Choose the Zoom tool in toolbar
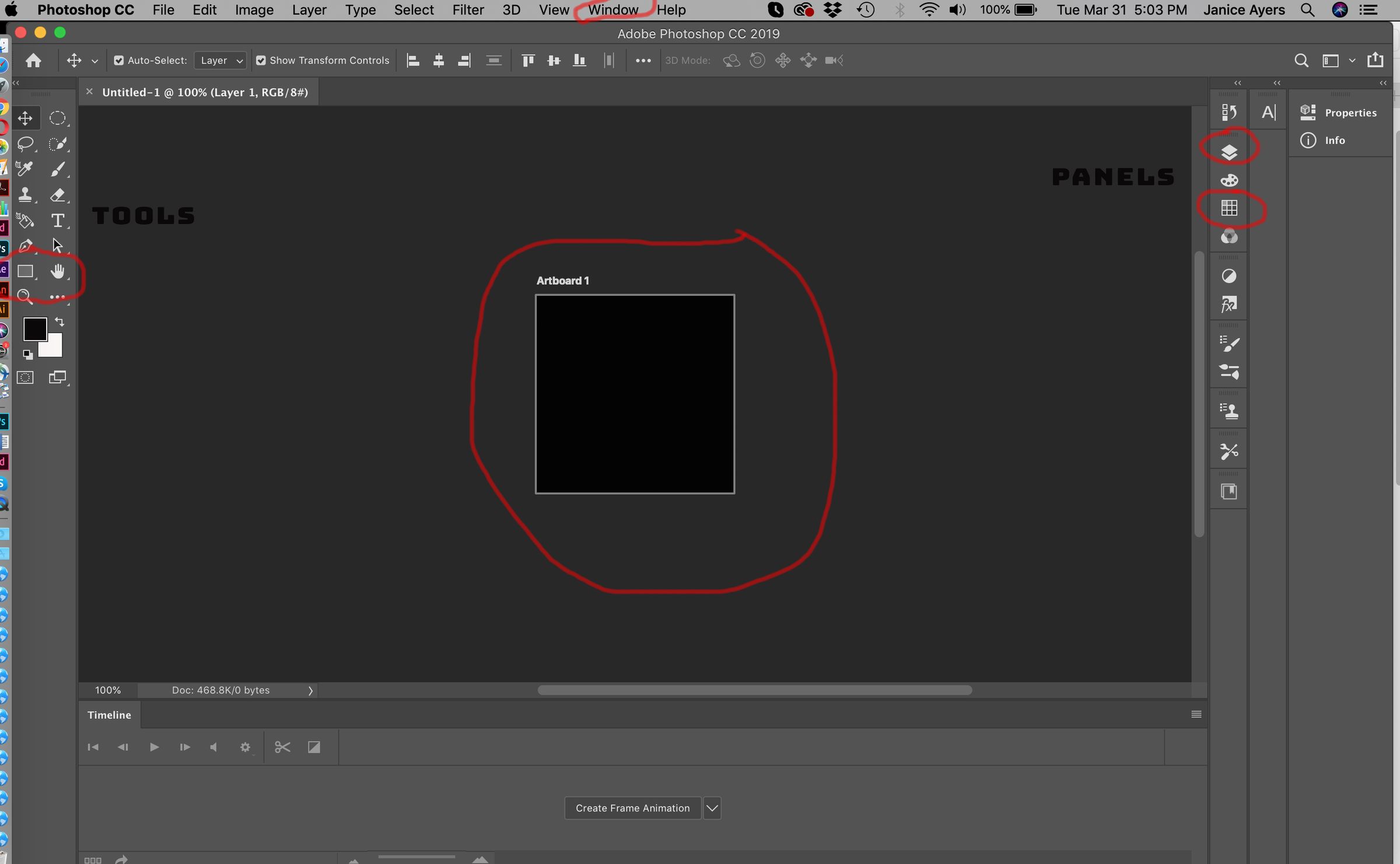 [24, 297]
